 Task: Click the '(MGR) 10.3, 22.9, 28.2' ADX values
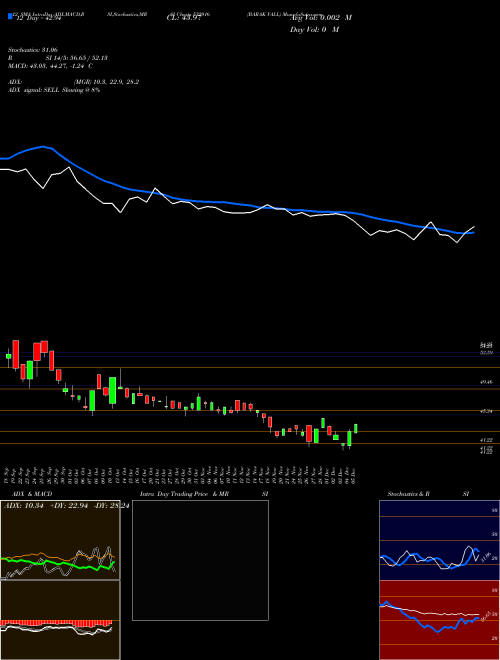click(106, 82)
